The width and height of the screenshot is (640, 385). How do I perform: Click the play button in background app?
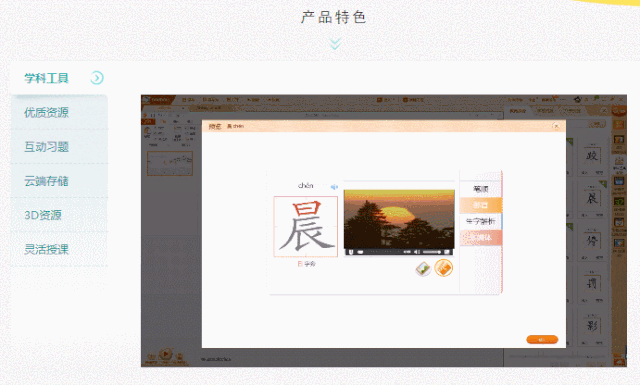(165, 354)
